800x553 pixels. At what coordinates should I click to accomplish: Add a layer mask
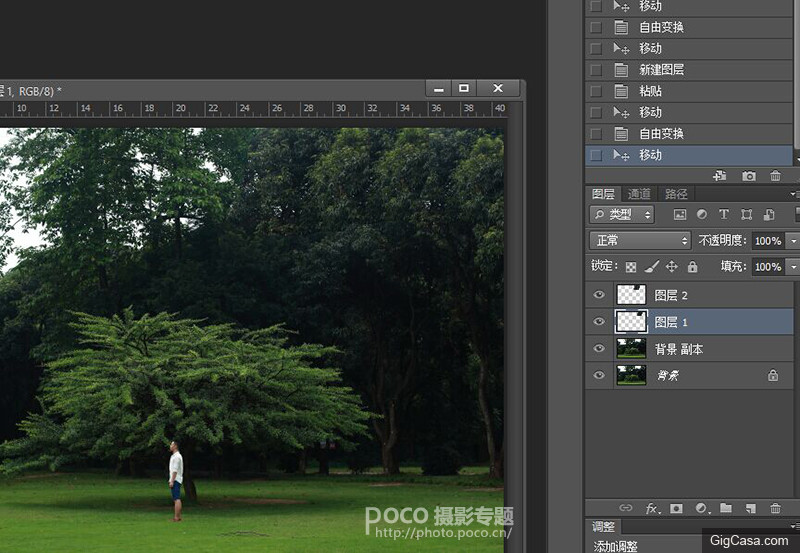(x=677, y=508)
